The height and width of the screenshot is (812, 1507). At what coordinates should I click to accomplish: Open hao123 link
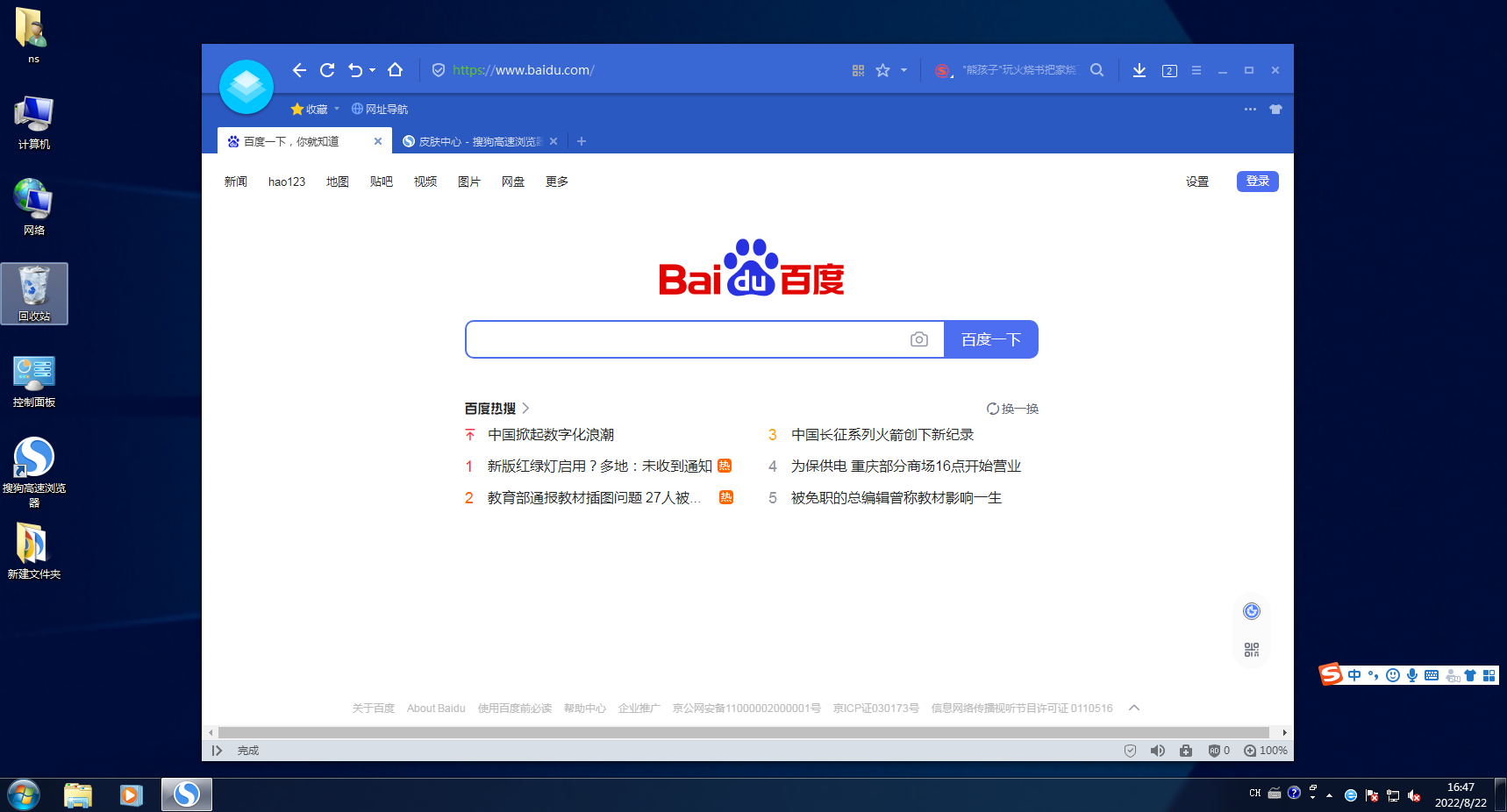pos(287,182)
